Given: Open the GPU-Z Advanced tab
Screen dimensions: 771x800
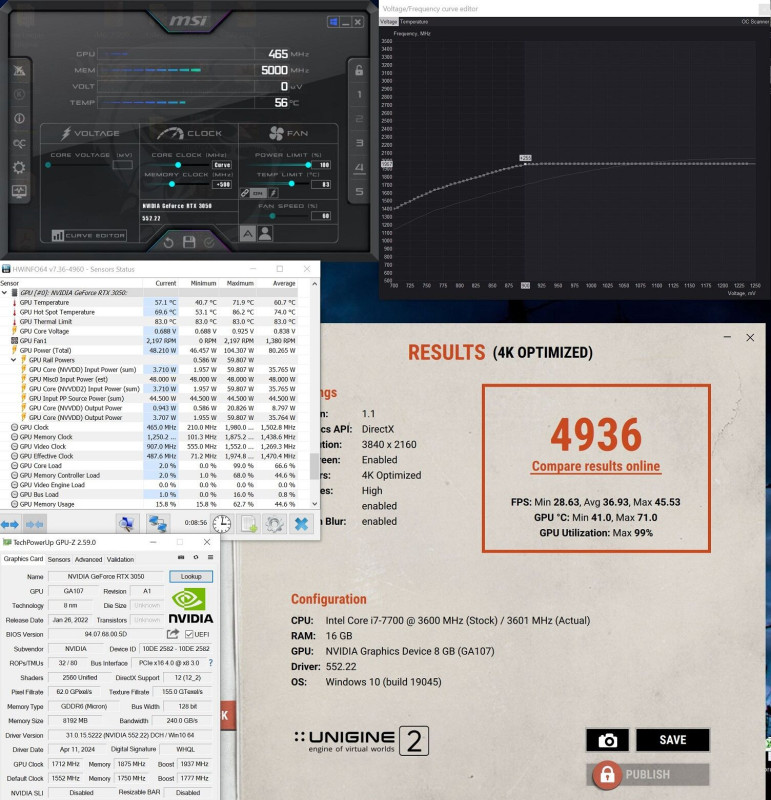Looking at the screenshot, I should 88,559.
